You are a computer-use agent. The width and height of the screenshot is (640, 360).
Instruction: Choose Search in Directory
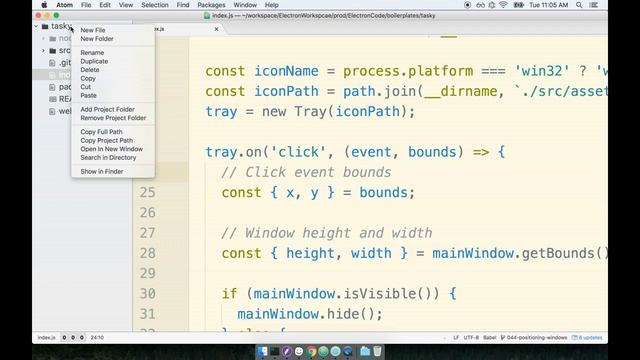(108, 158)
